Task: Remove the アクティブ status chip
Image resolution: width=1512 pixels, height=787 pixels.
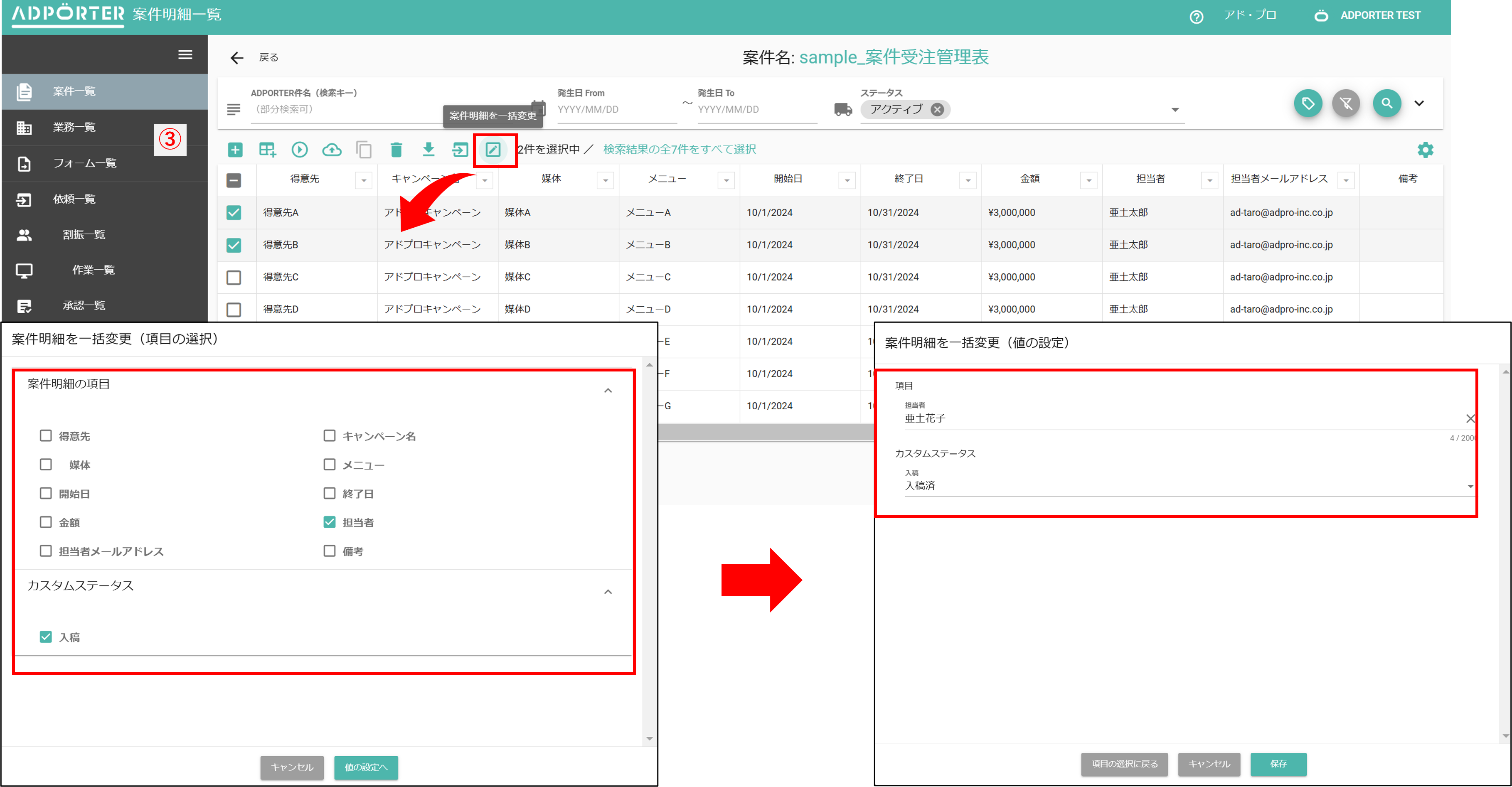Action: pos(937,109)
